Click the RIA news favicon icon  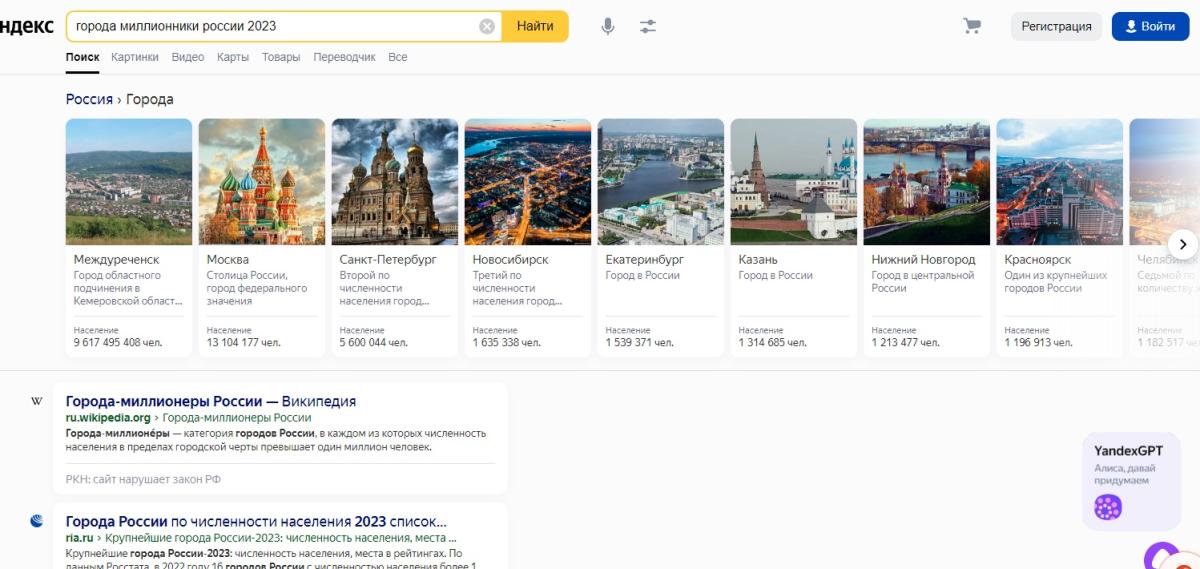point(37,521)
